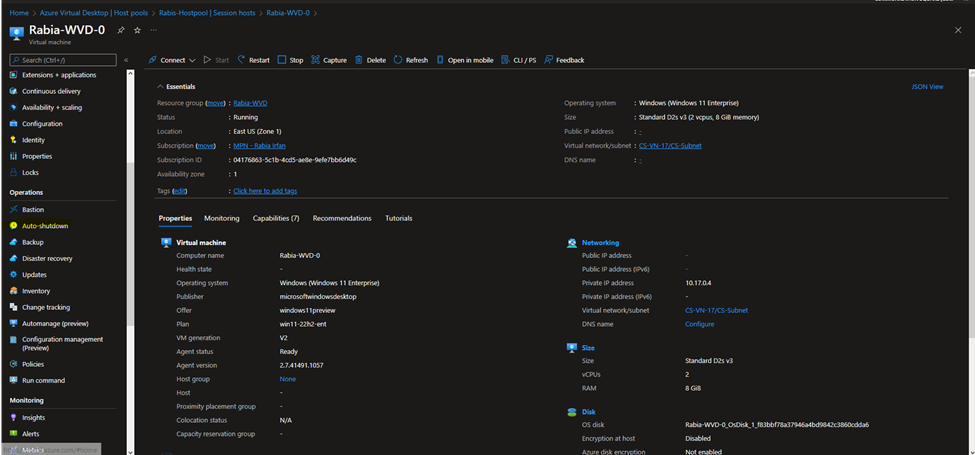Open the Locks blade
The image size is (975, 455).
click(30, 172)
